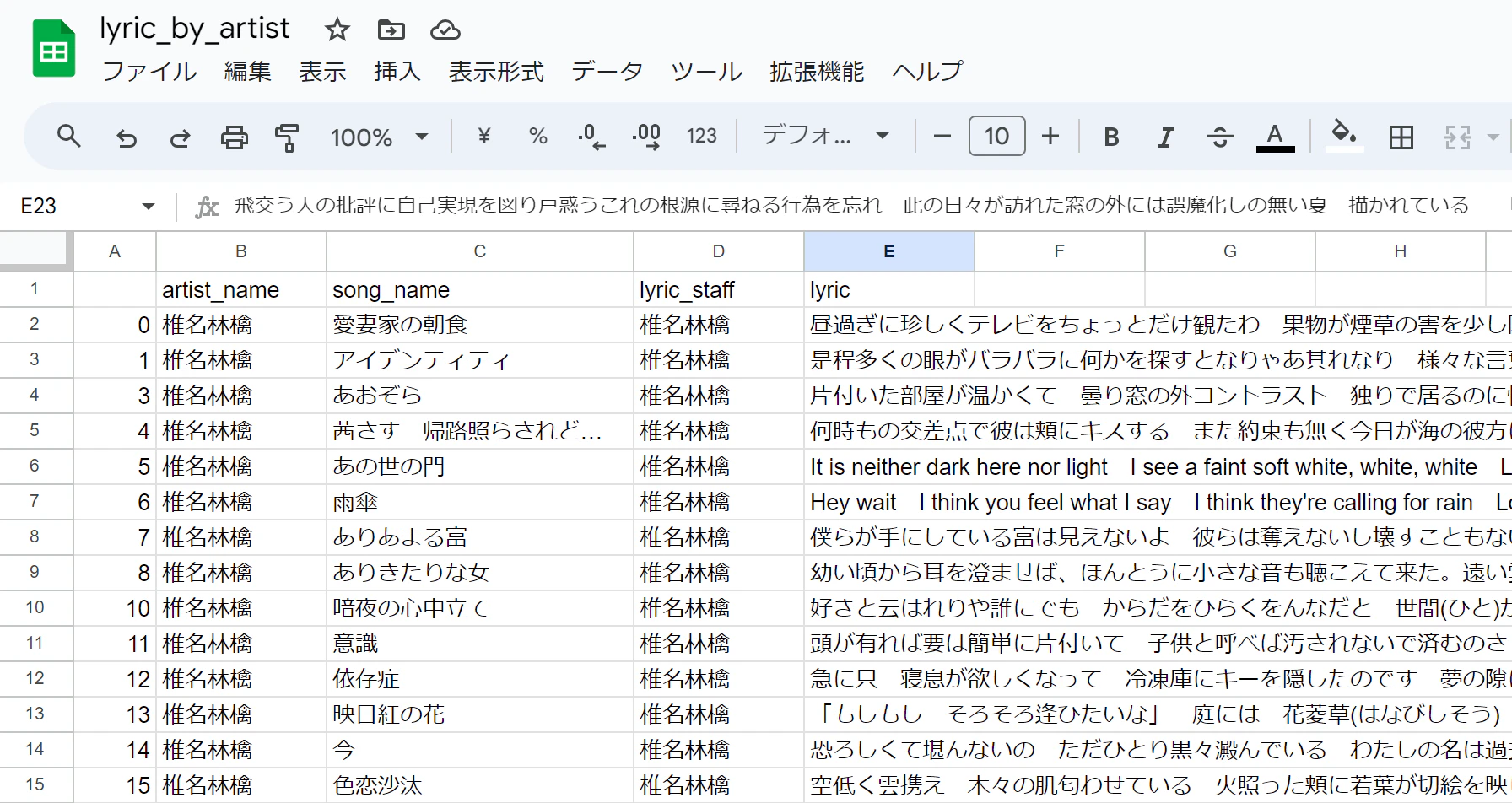Select the cell 色恋沙汰
Viewport: 1512px width, 803px height.
click(x=480, y=785)
